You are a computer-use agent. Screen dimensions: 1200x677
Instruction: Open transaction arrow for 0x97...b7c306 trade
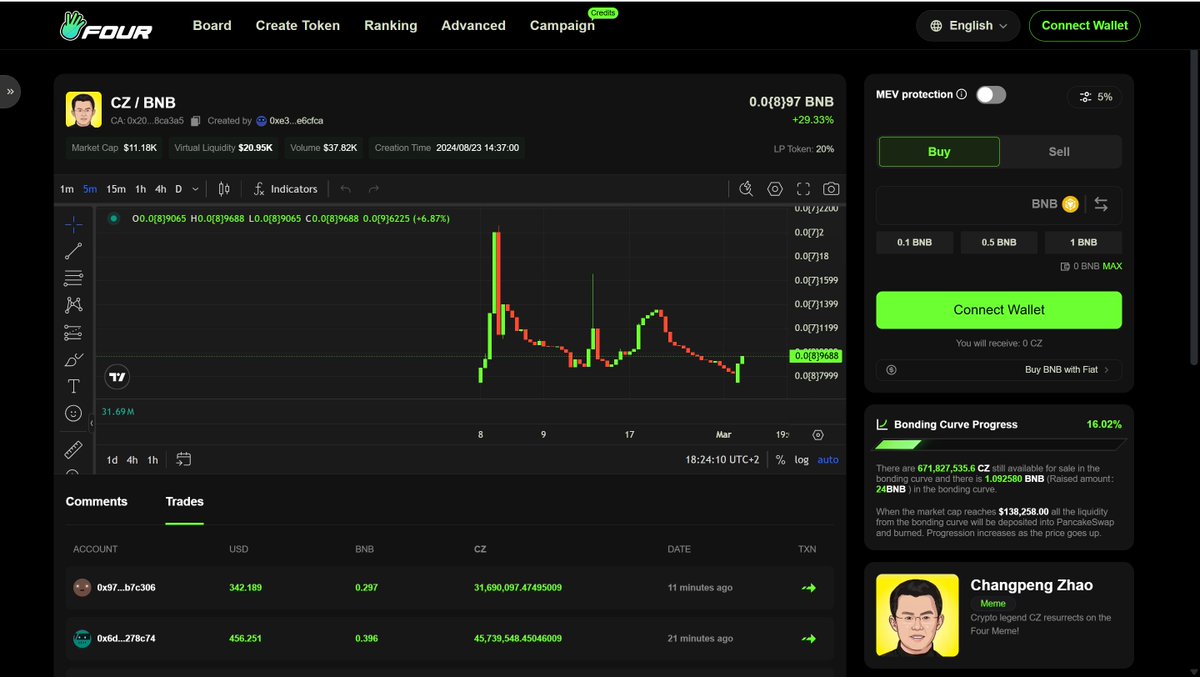[x=809, y=588]
